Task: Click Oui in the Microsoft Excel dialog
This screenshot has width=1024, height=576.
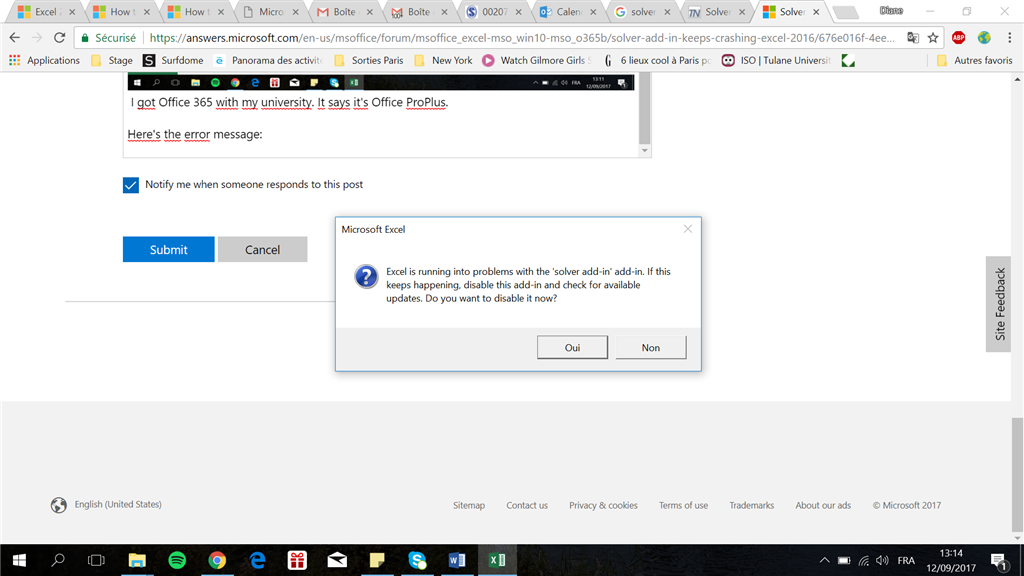Action: [x=572, y=347]
